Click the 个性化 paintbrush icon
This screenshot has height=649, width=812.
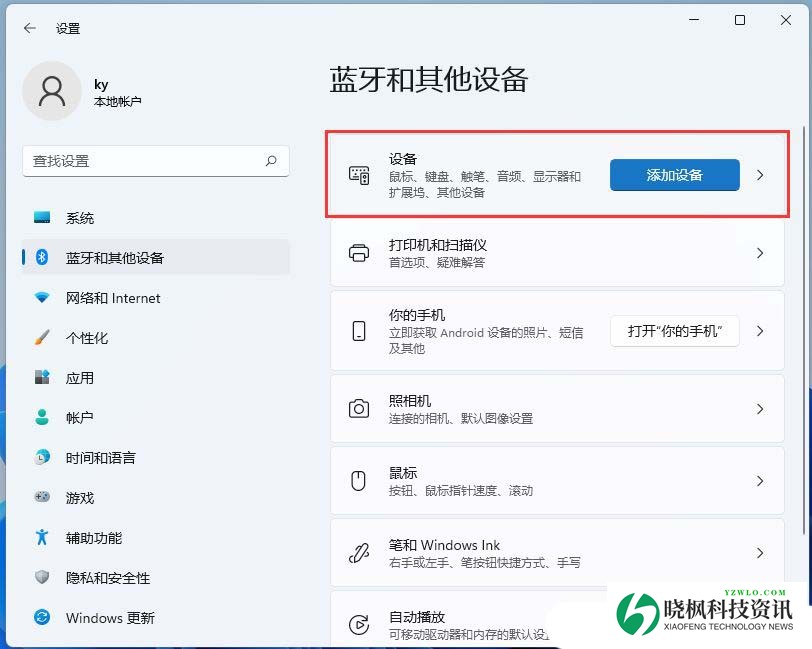coord(42,338)
